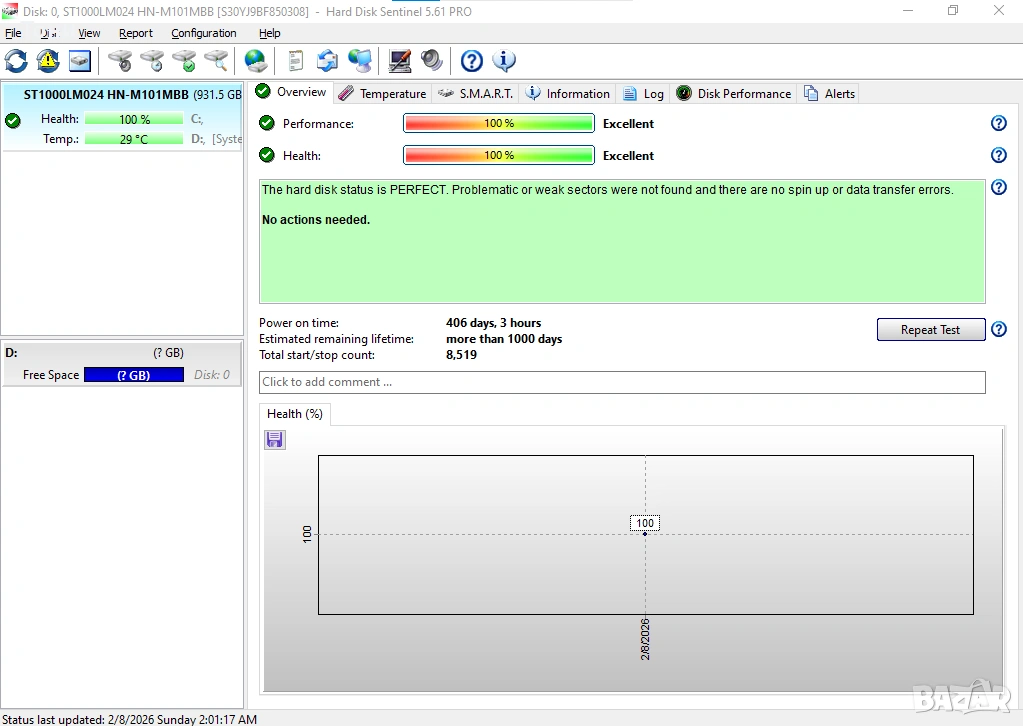
Task: Click the Health percentage bar in Overview
Action: pyautogui.click(x=498, y=156)
